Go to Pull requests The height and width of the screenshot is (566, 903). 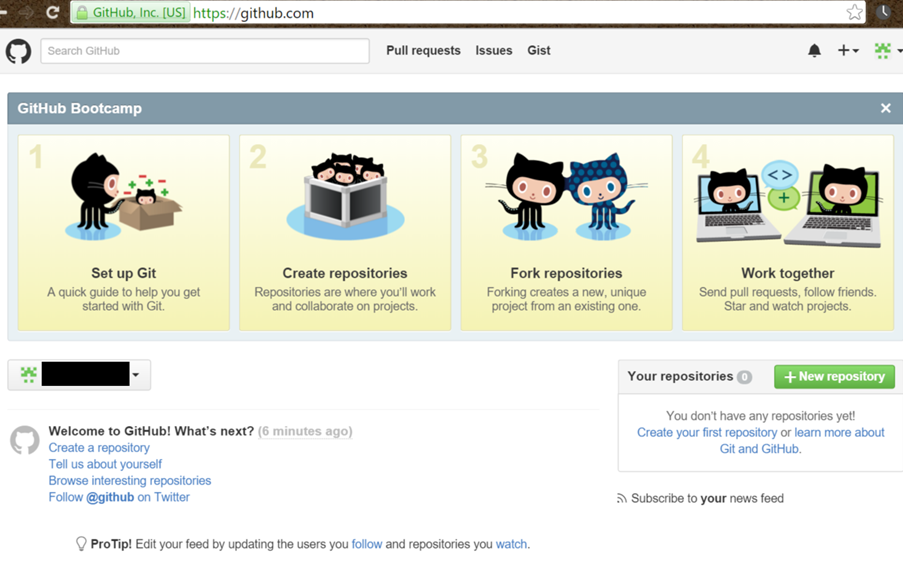pyautogui.click(x=423, y=51)
